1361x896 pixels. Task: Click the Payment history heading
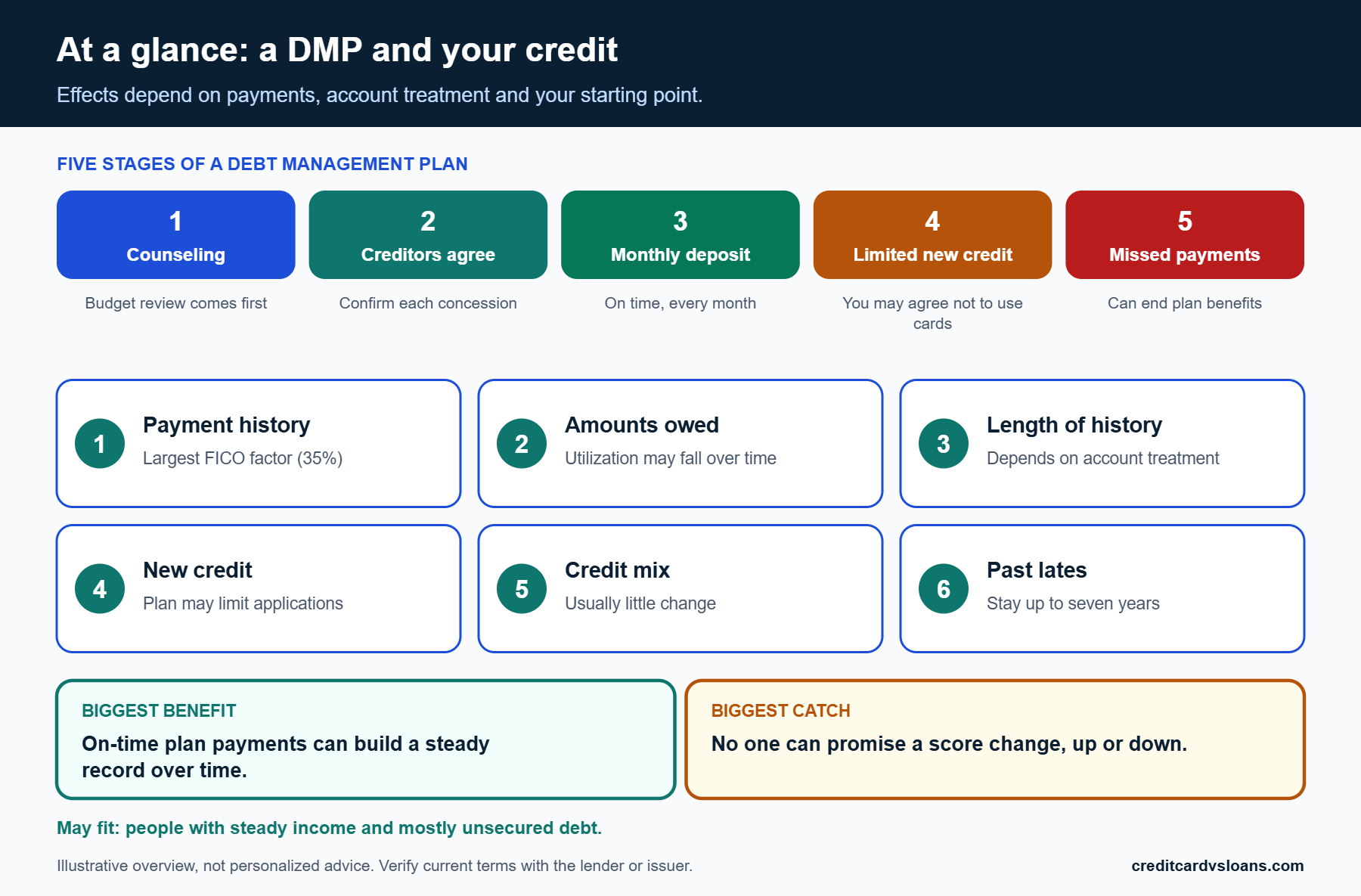coord(226,425)
